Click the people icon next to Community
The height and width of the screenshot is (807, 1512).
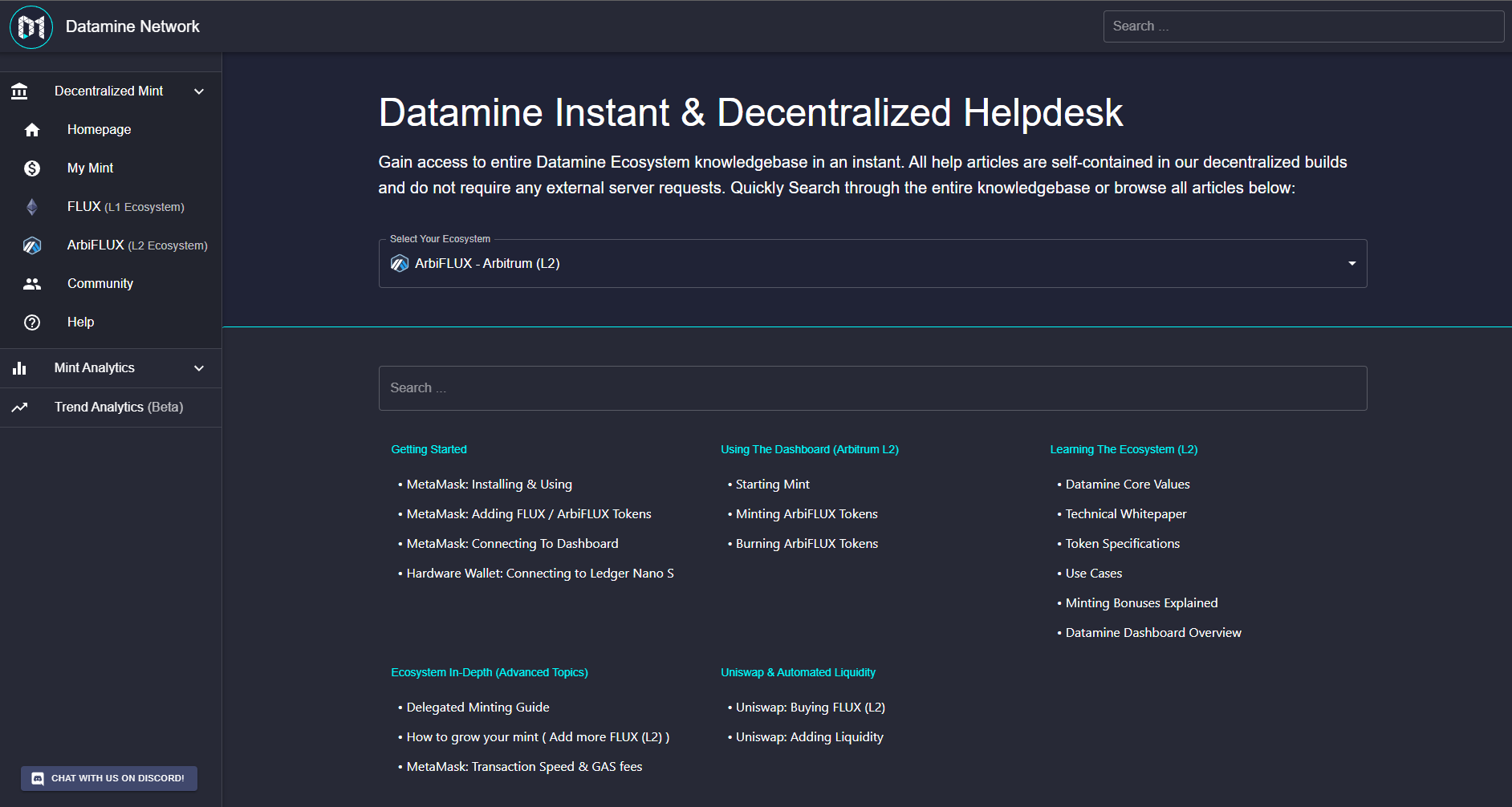[32, 284]
